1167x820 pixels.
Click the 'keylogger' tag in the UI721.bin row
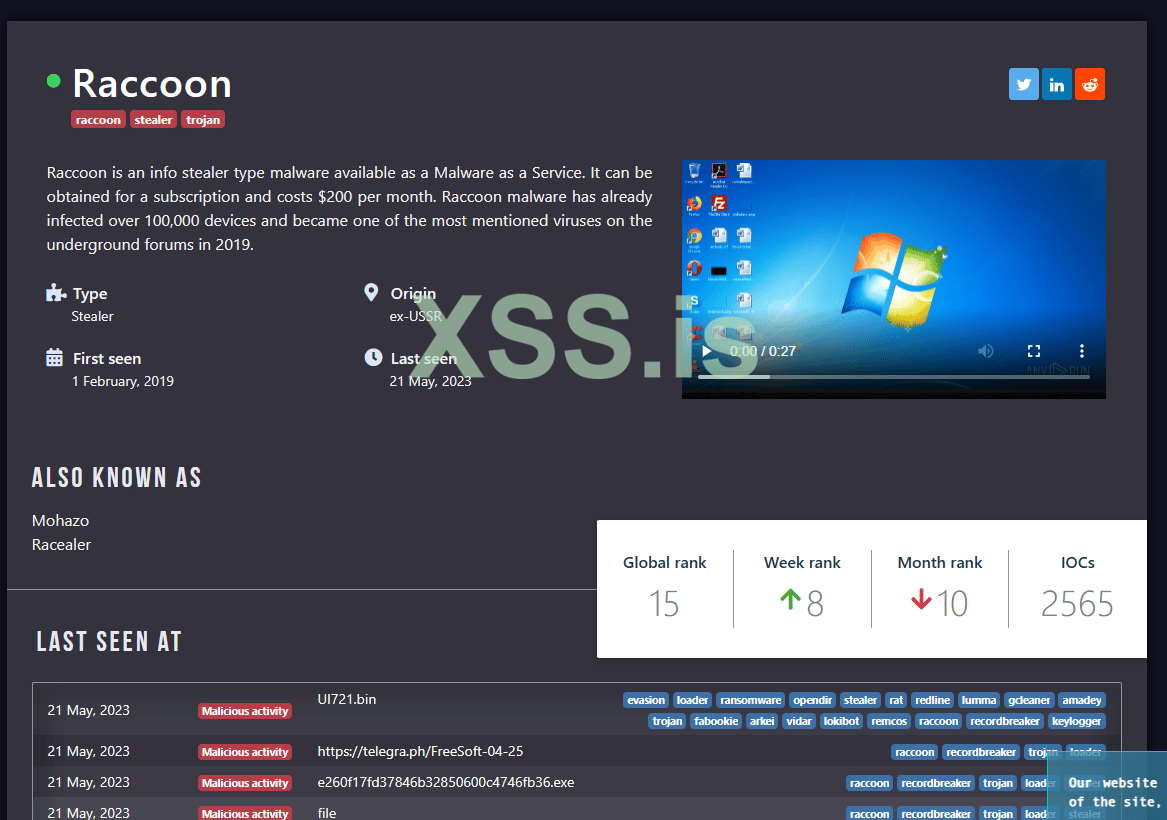click(1076, 721)
